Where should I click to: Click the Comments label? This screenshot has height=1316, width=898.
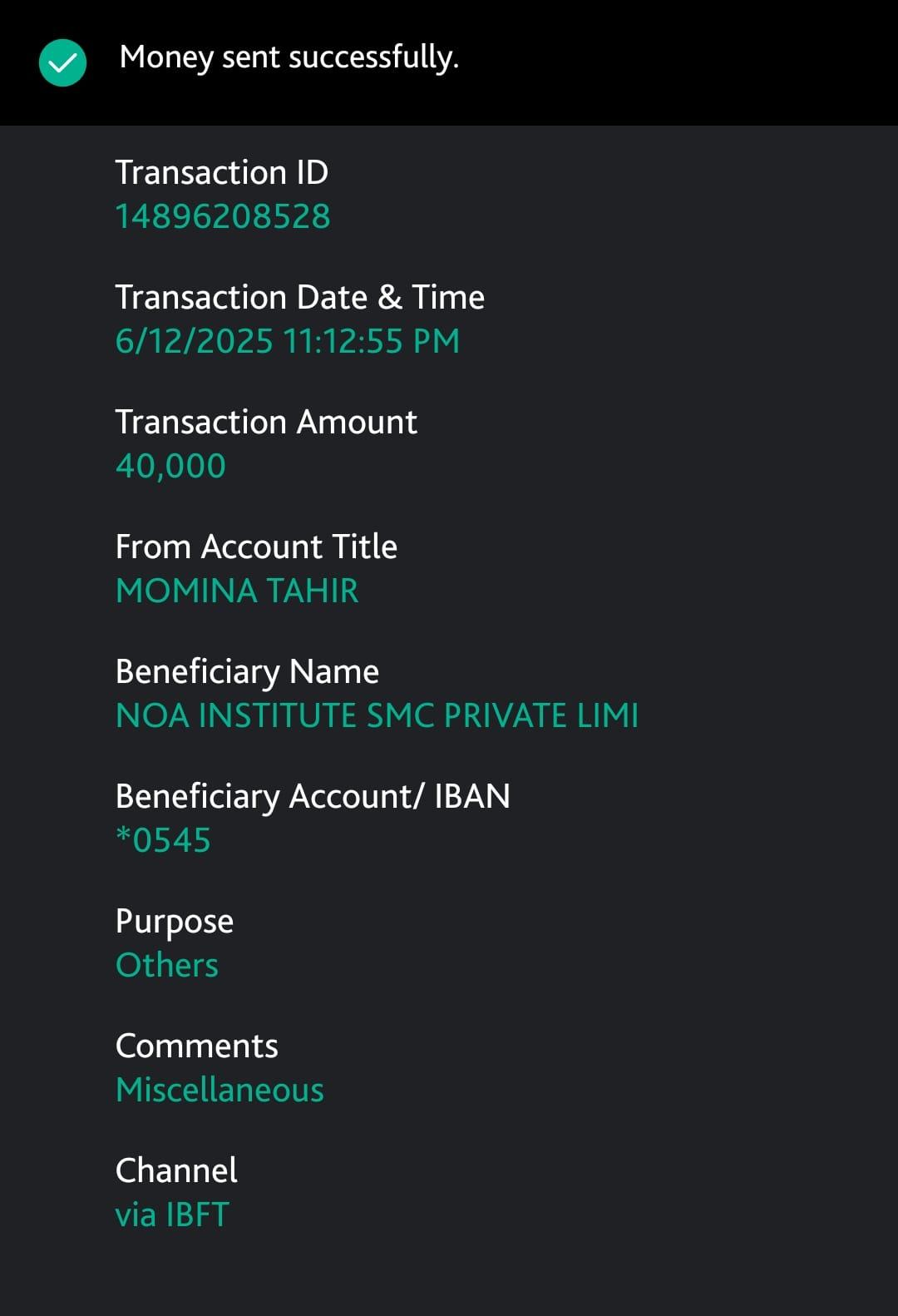[196, 1046]
